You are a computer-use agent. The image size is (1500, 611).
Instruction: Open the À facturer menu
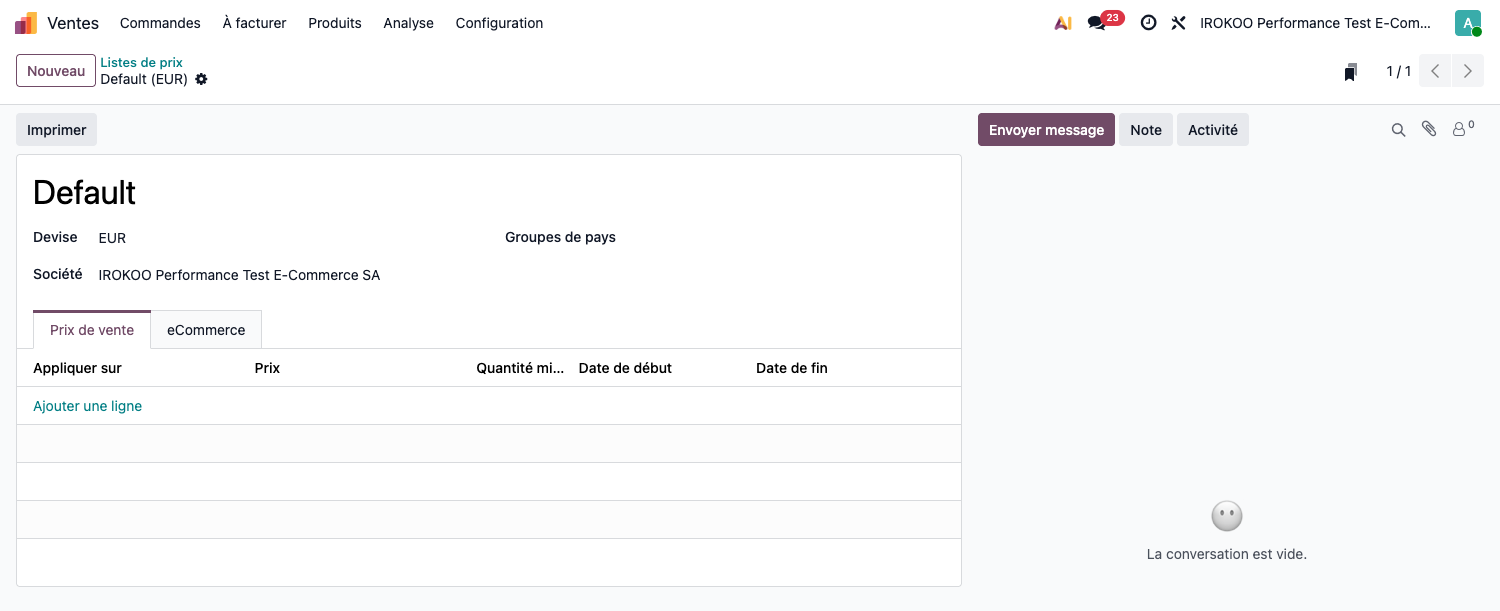(x=254, y=23)
